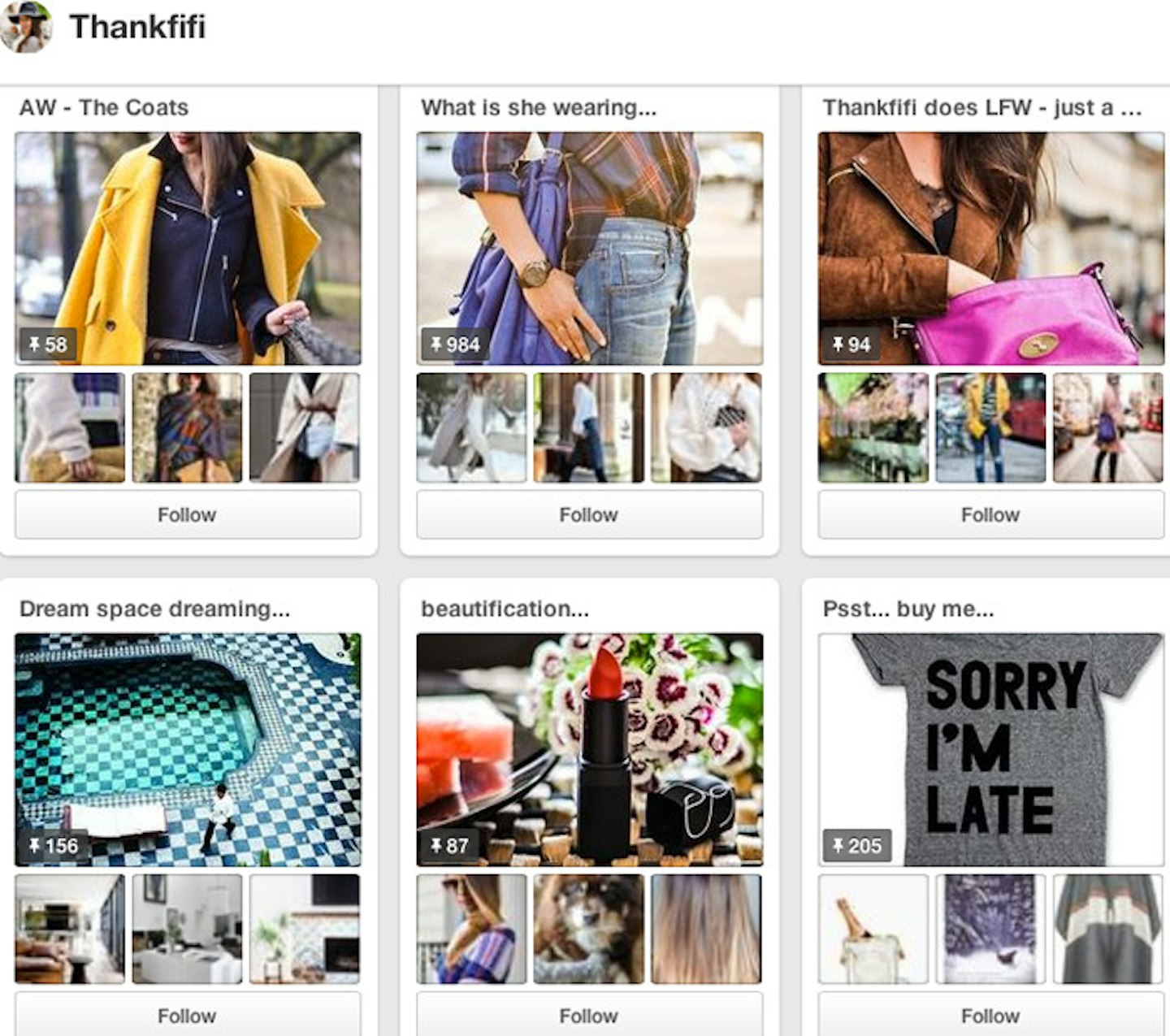Click the 156 pins badge on Dream space dreaming
This screenshot has height=1036, width=1170.
53,846
